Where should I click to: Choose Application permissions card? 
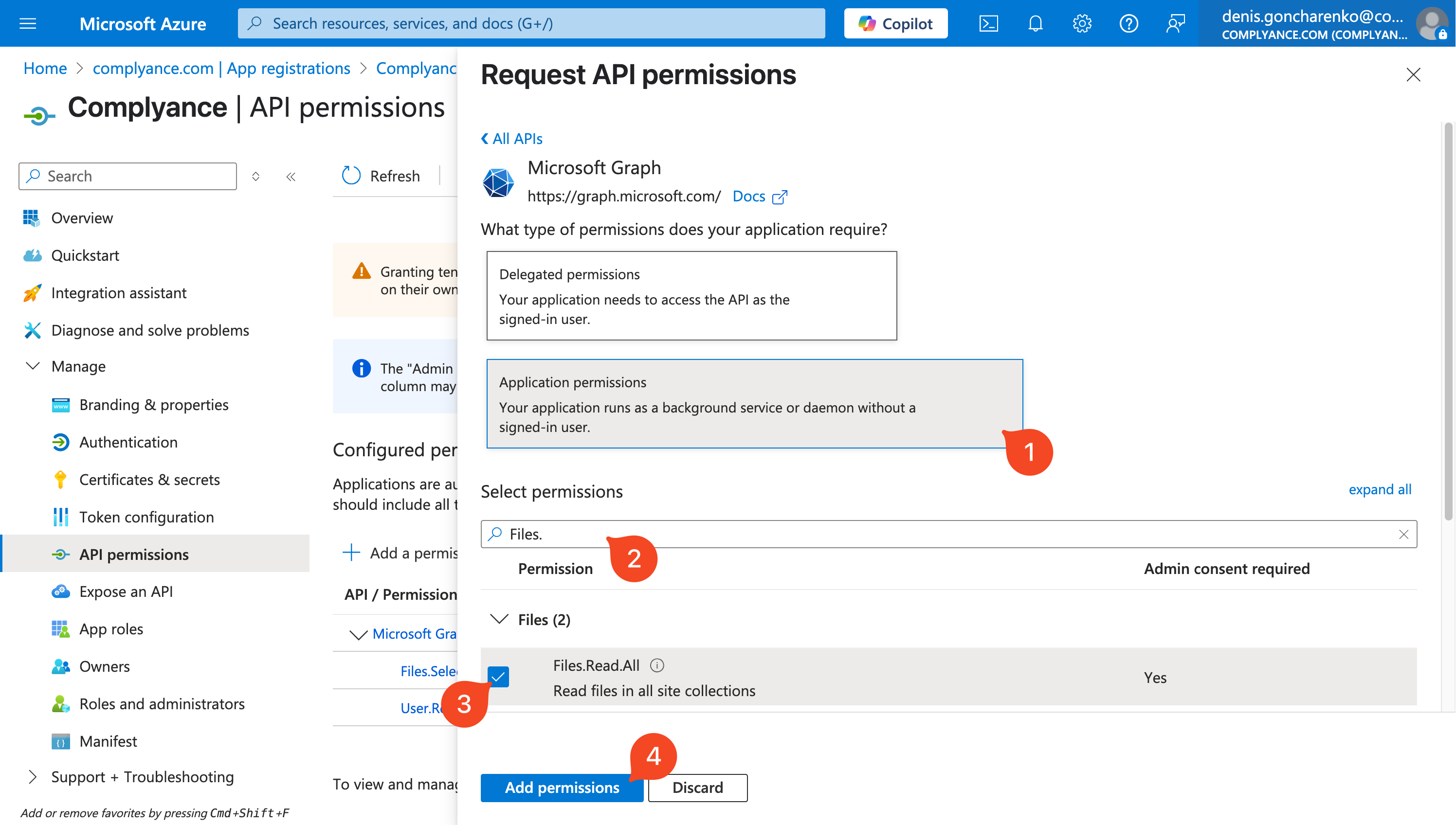(754, 403)
